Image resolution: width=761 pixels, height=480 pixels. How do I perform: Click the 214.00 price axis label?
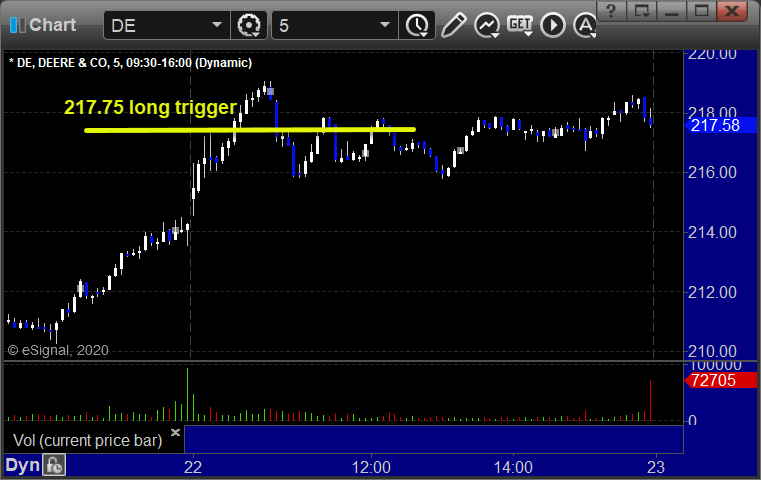click(712, 232)
